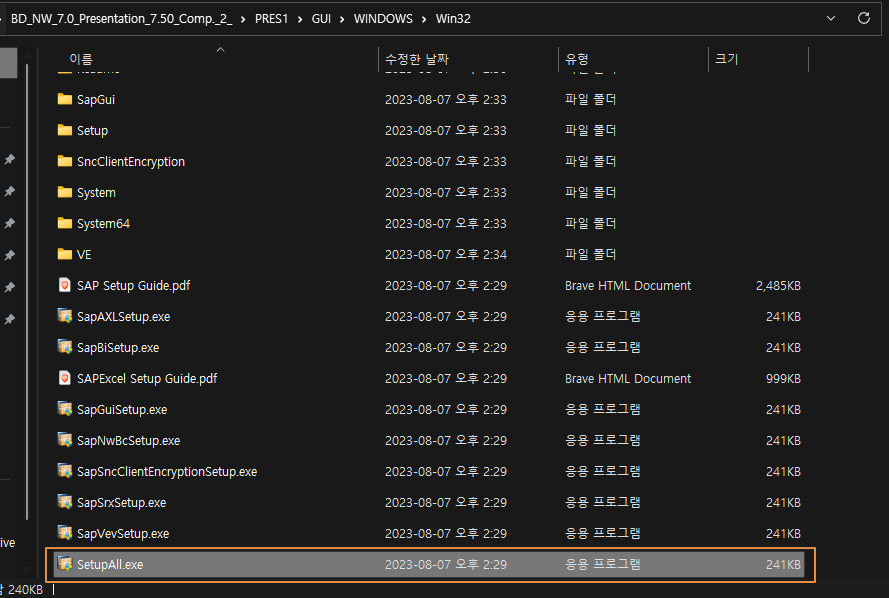Expand the chevron after PRES1 in breadcrumb

[x=304, y=18]
